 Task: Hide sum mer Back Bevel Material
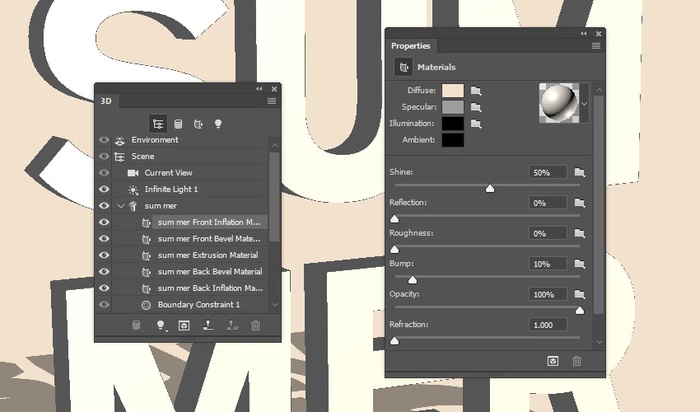104,272
